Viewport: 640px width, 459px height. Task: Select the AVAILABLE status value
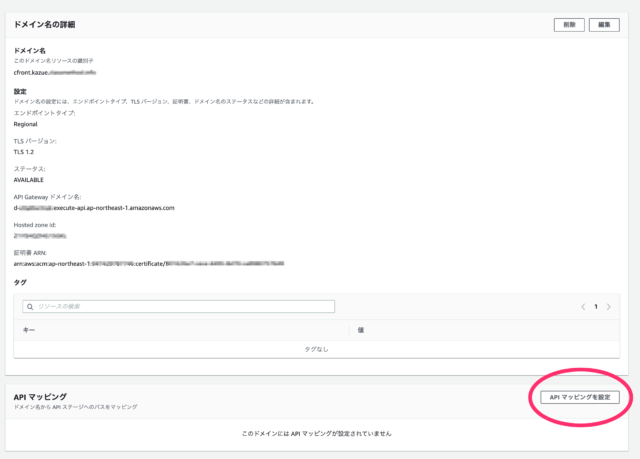pyautogui.click(x=29, y=180)
